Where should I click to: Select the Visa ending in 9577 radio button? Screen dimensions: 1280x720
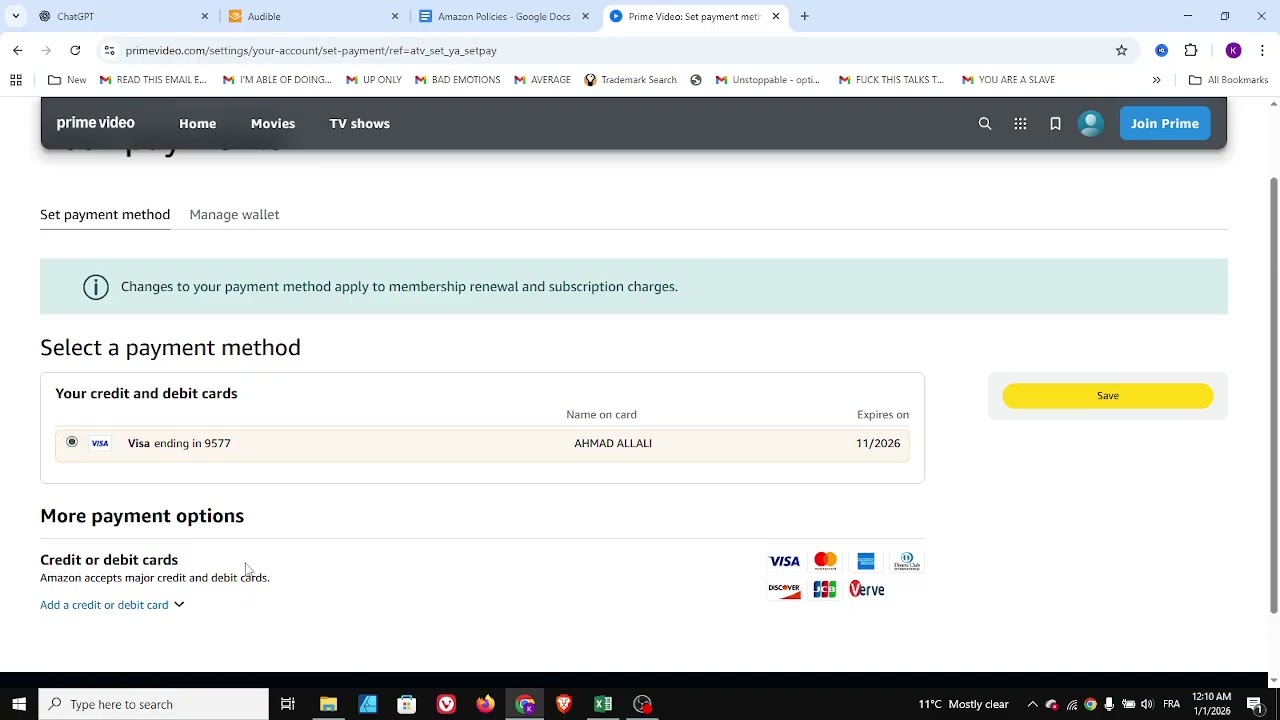(72, 442)
